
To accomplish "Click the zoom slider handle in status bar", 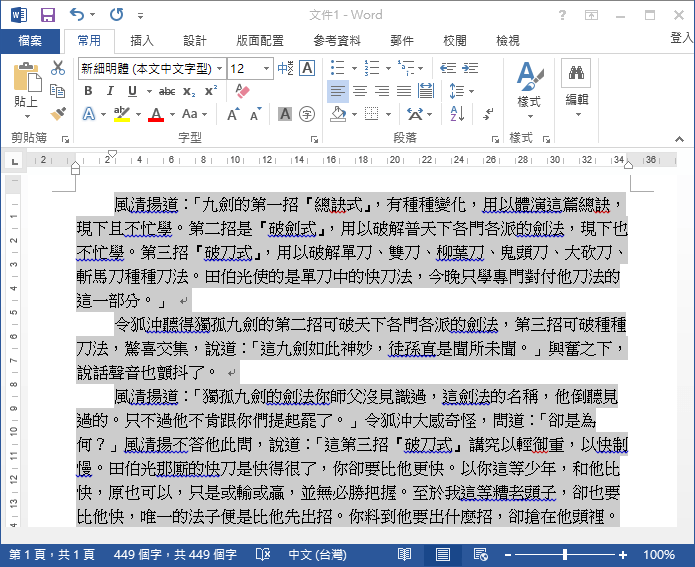I will pos(565,554).
